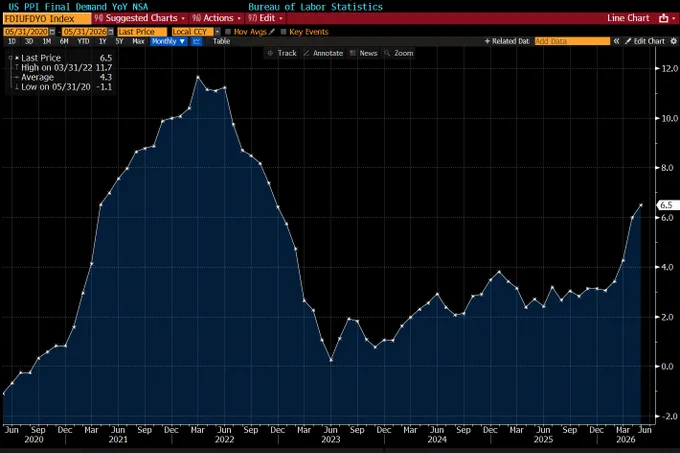Enable the Mov Avgs checkbox

228,32
